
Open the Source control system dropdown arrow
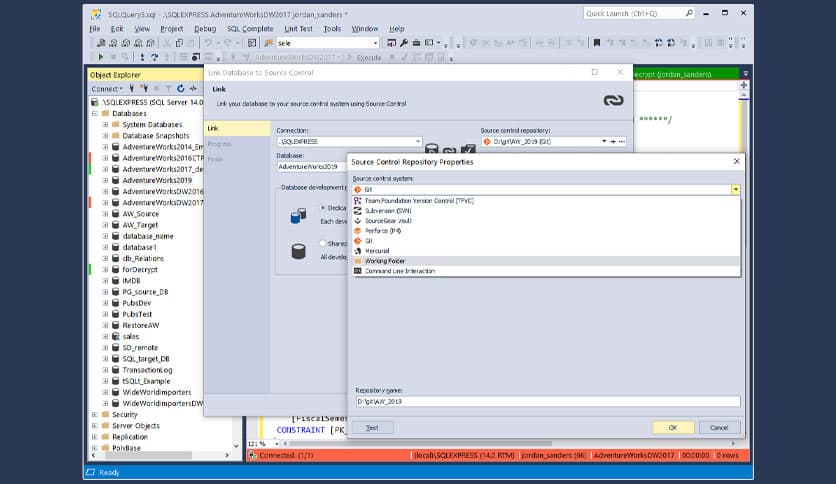[x=735, y=190]
